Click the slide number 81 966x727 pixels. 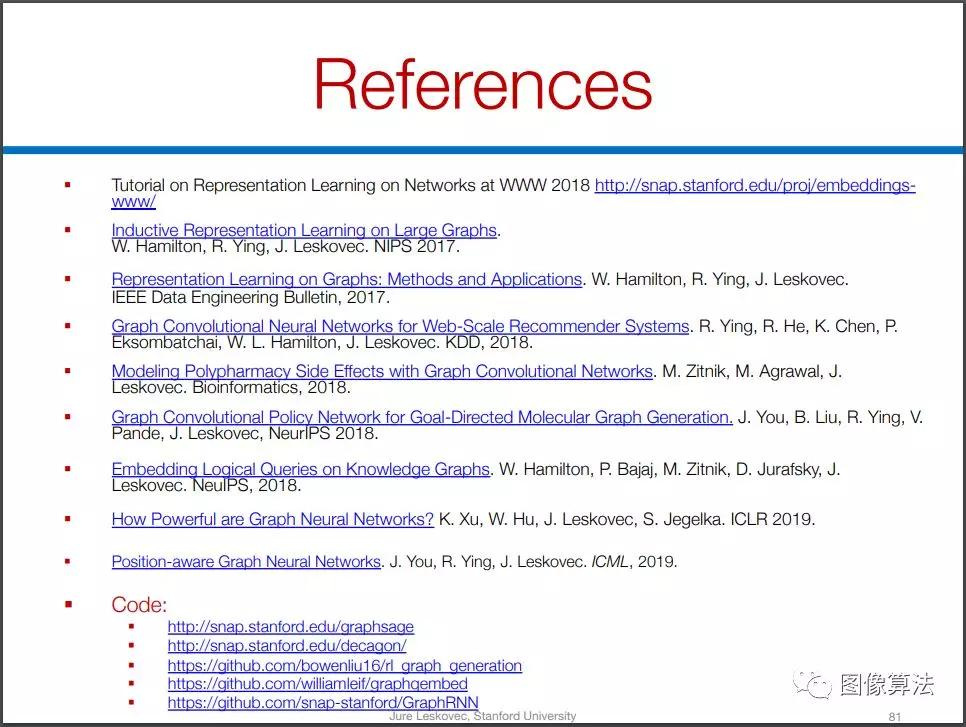(x=895, y=717)
